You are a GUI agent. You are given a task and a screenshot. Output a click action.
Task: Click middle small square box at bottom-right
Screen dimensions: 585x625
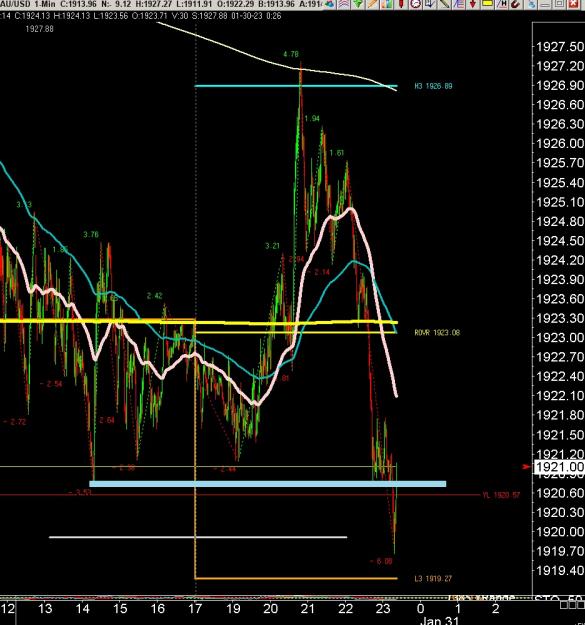pyautogui.click(x=572, y=605)
